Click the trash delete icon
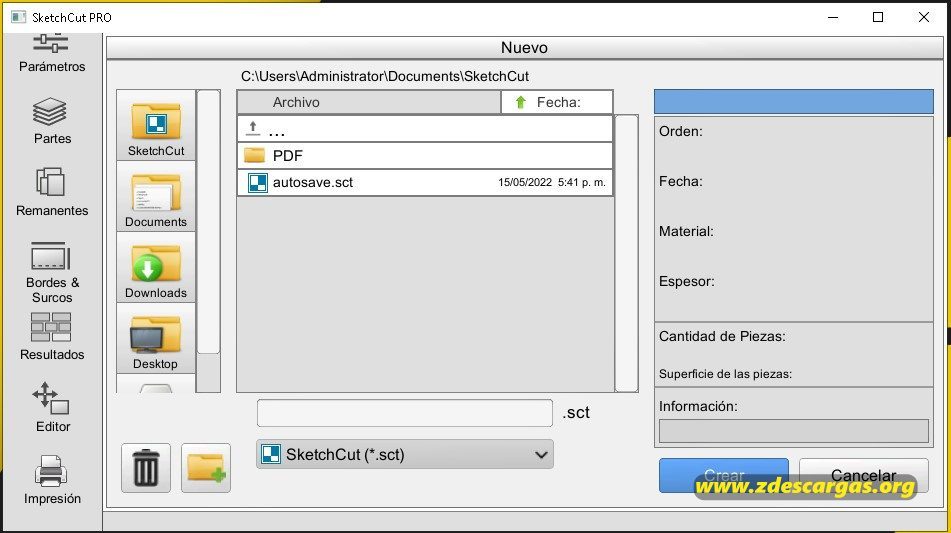This screenshot has height=533, width=951. 146,468
